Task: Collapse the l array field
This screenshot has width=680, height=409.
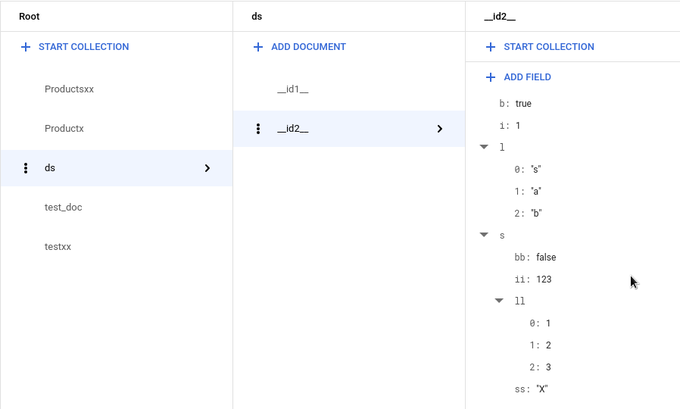Action: click(x=484, y=147)
